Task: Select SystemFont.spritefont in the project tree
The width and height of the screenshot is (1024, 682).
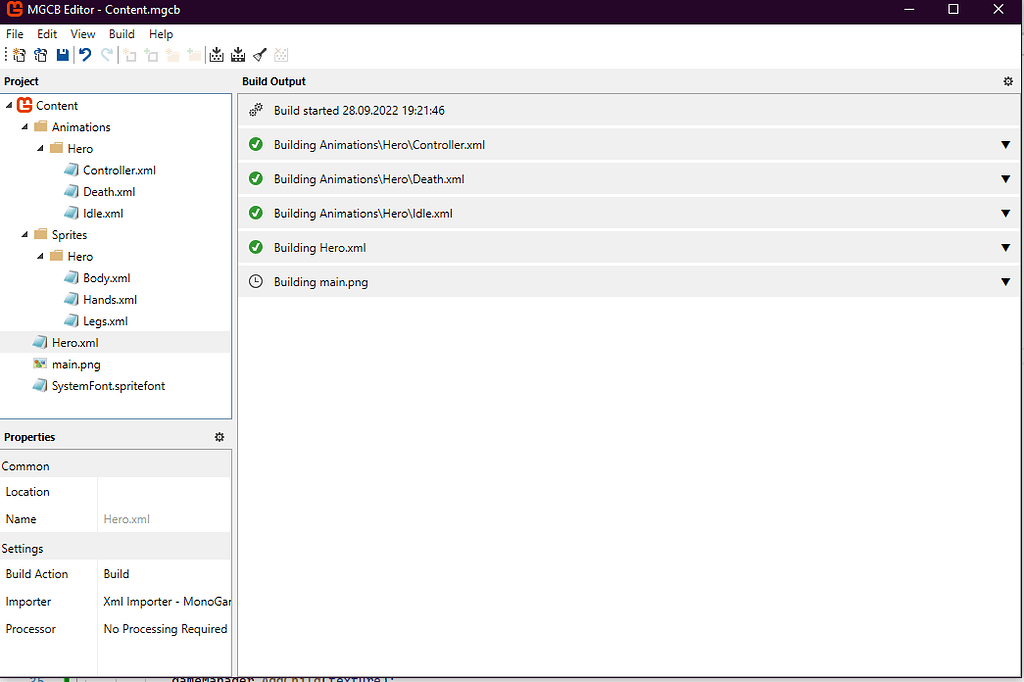Action: (111, 385)
